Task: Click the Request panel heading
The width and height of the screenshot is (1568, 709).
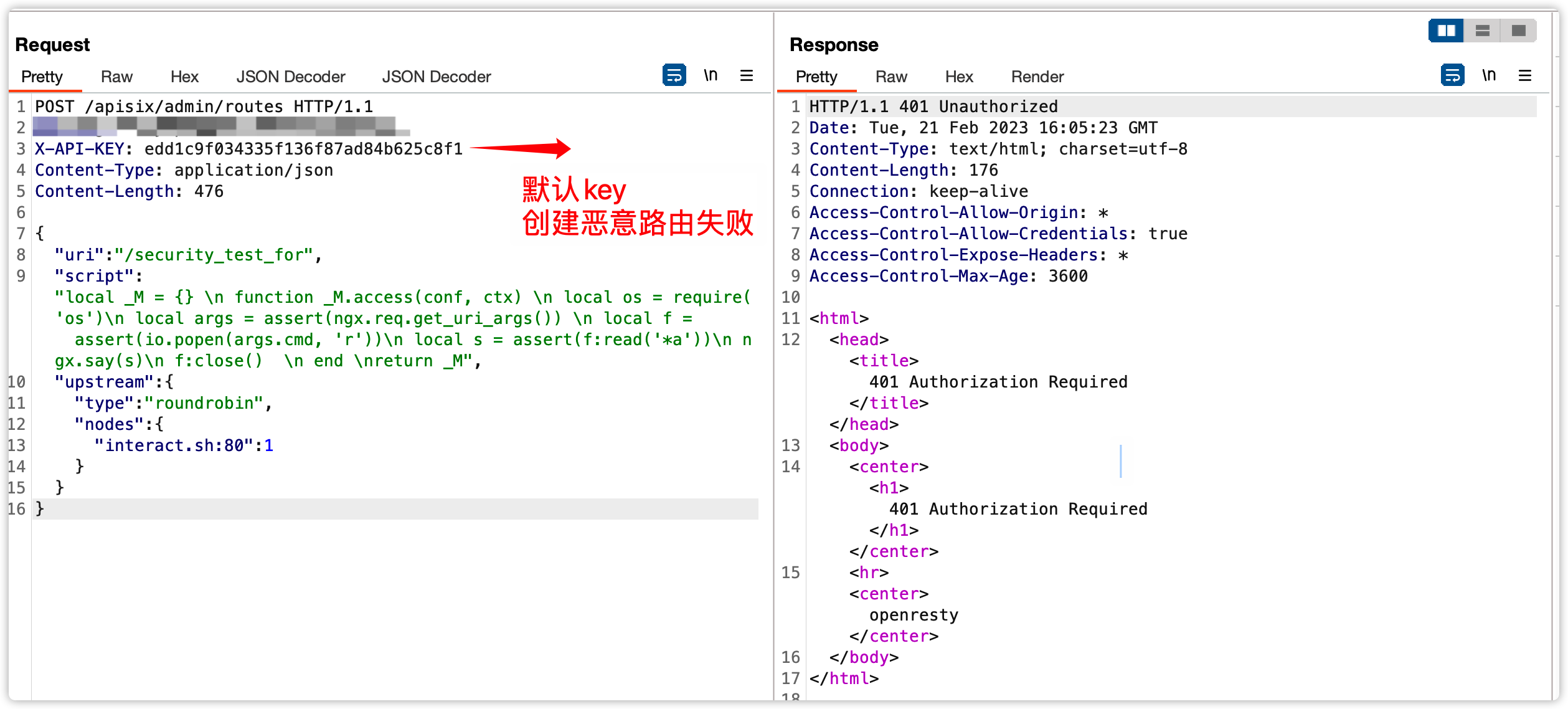Action: tap(52, 45)
